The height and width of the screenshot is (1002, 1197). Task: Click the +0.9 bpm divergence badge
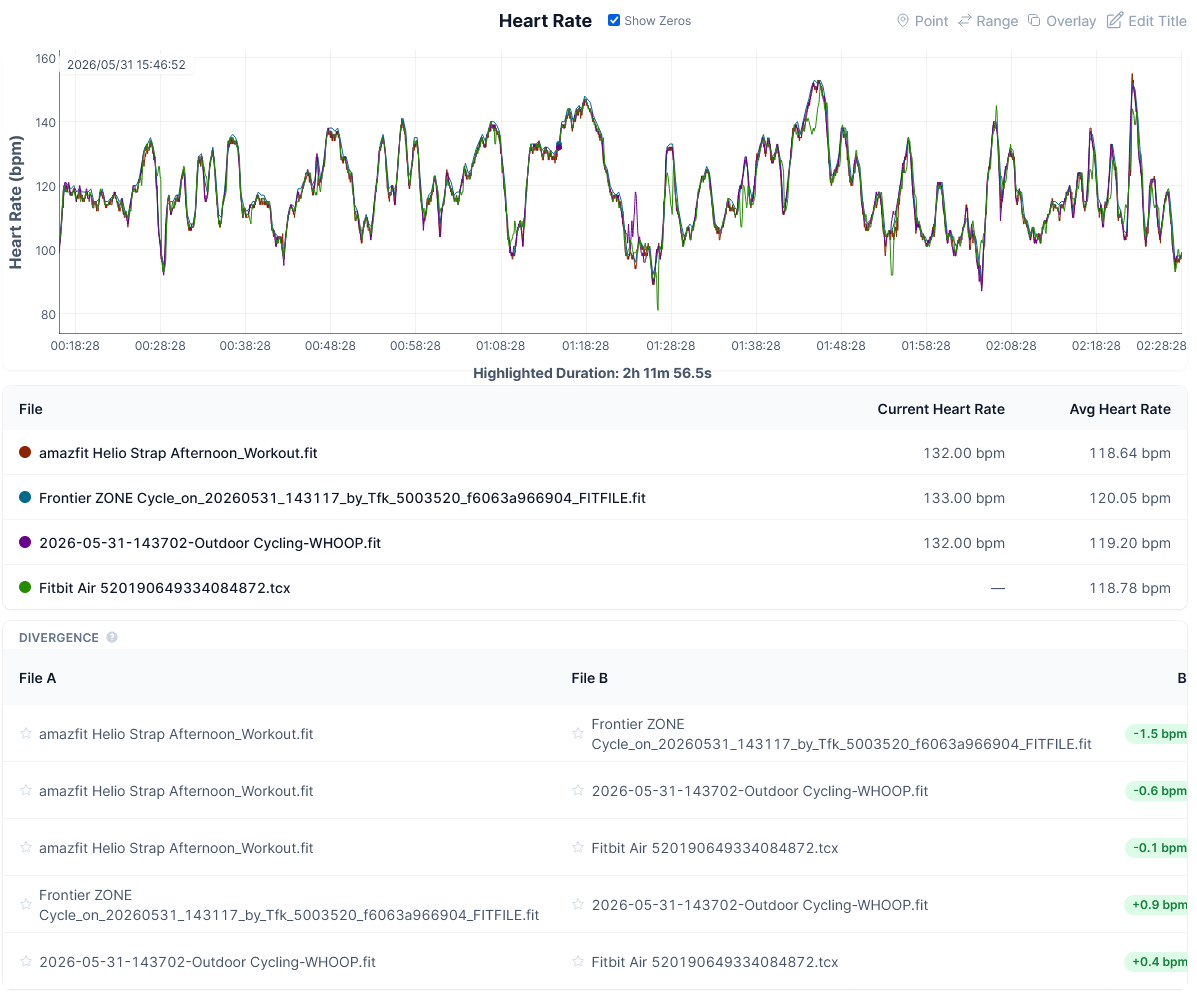pyautogui.click(x=1157, y=904)
